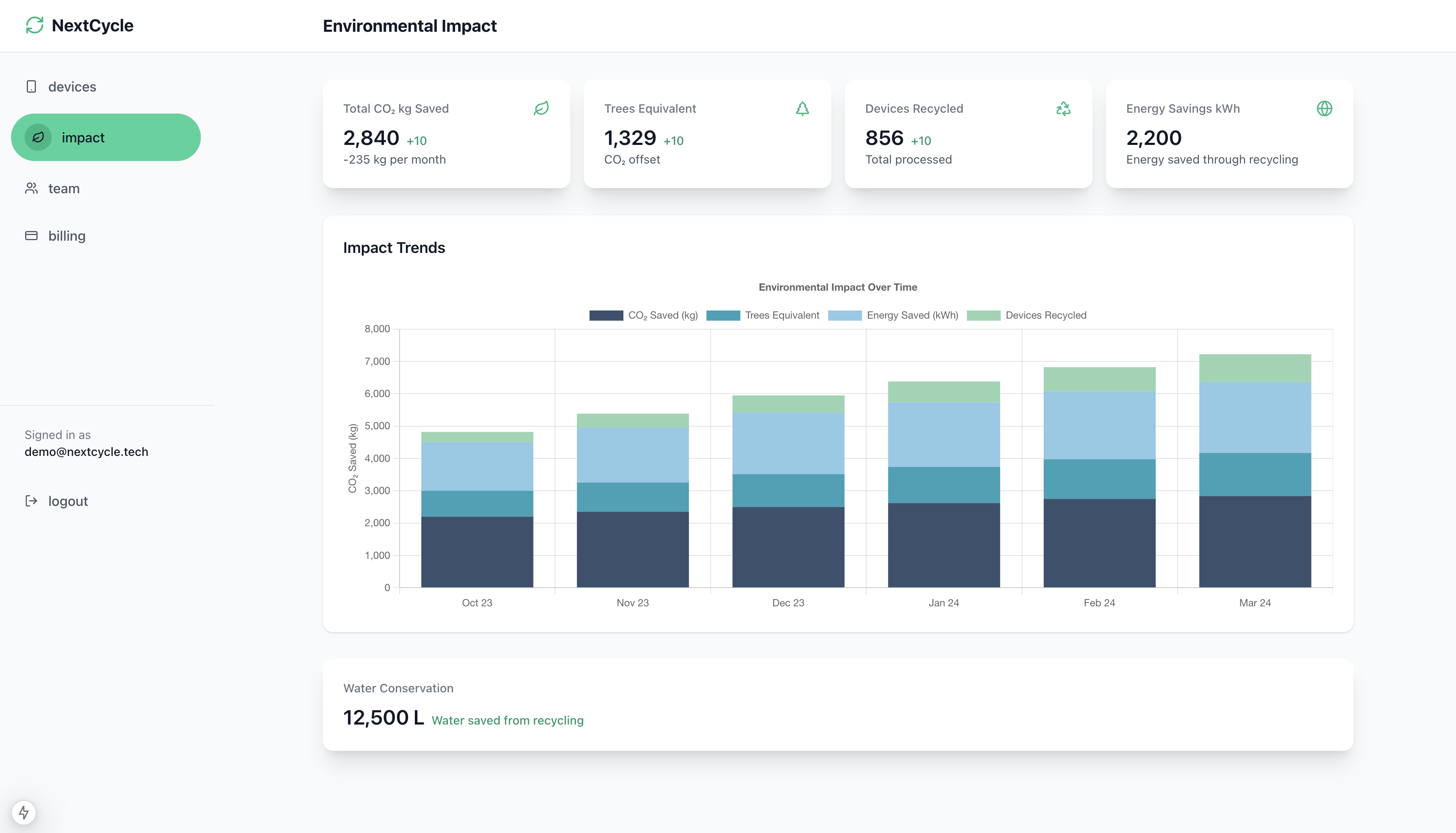Click the 1,329 trees equivalent value
Viewport: 1456px width, 833px height.
tap(630, 138)
